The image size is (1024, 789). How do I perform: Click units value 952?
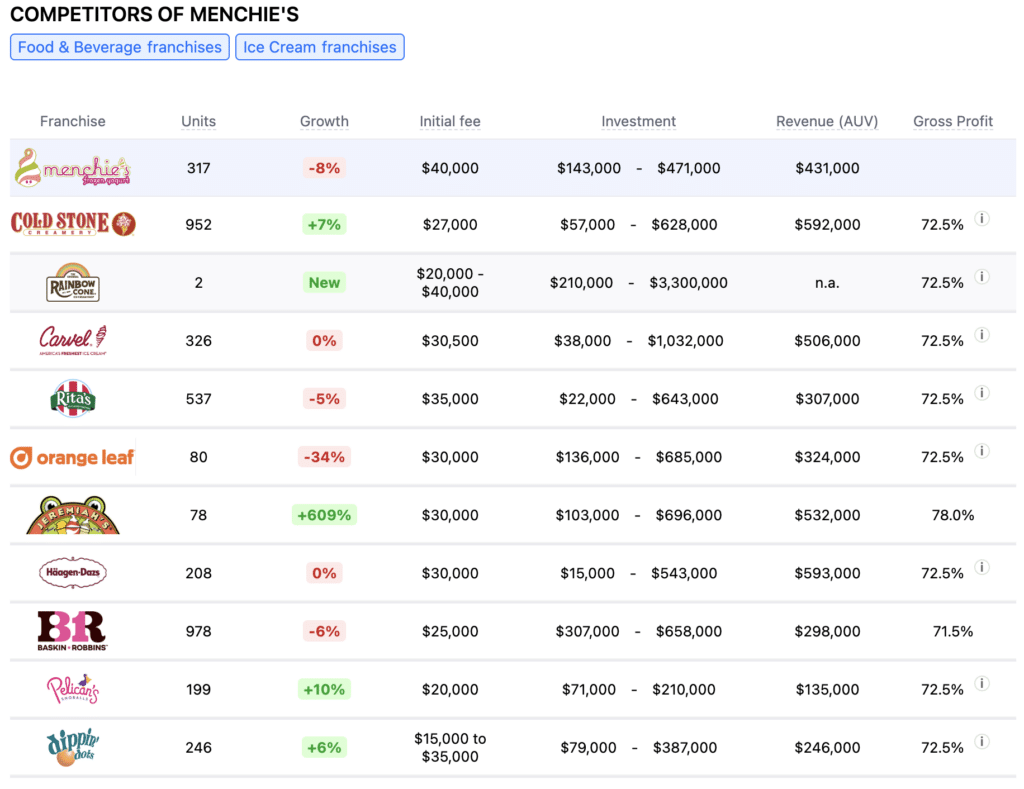tap(199, 225)
